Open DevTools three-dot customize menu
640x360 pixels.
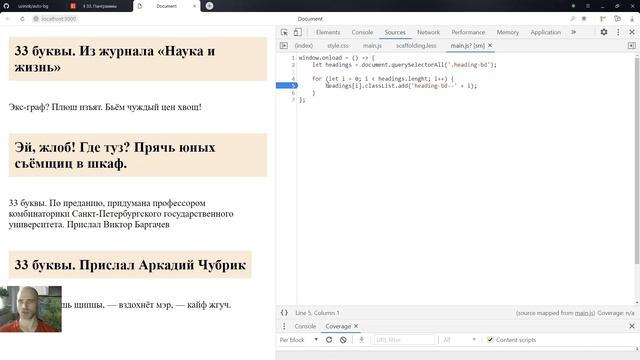click(618, 32)
